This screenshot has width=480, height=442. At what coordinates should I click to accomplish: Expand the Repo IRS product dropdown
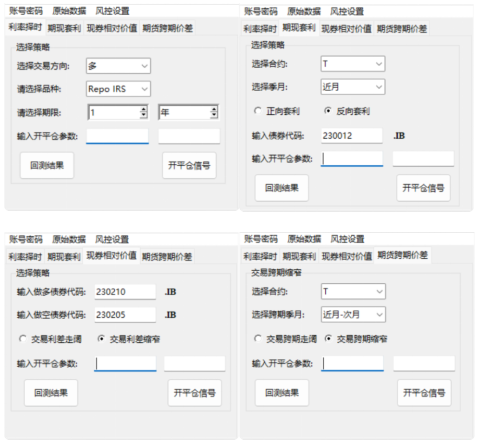click(x=118, y=89)
